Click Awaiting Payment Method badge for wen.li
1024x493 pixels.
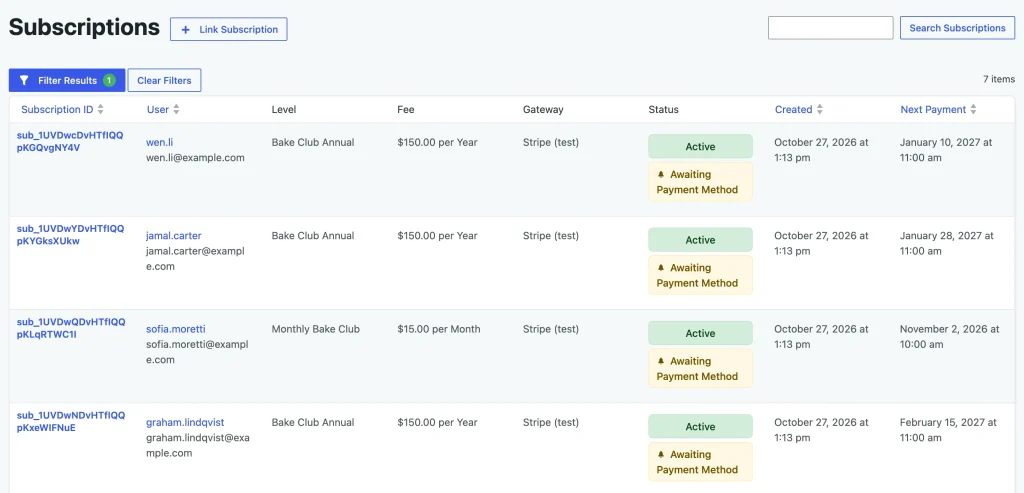(700, 182)
